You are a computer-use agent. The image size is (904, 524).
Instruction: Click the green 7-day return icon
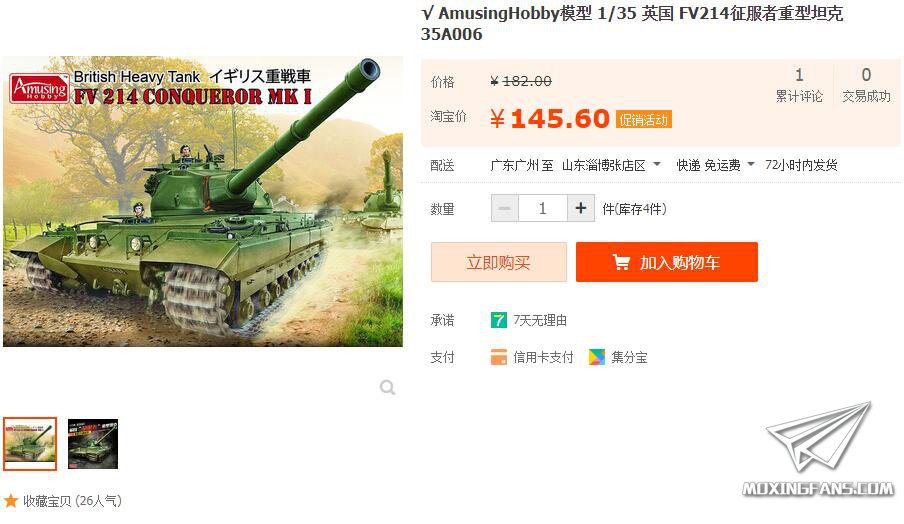click(498, 320)
